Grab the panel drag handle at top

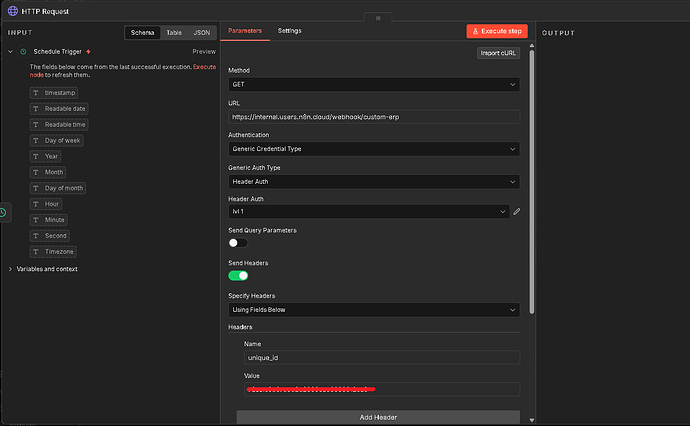377,17
